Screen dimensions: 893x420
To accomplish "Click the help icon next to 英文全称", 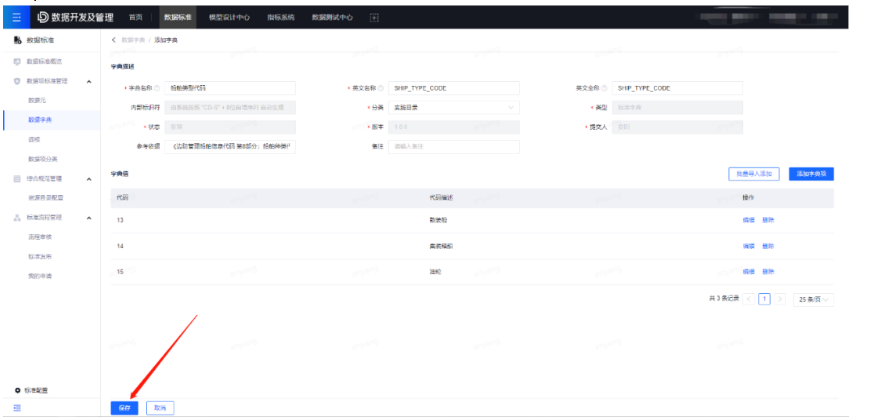I will point(604,88).
